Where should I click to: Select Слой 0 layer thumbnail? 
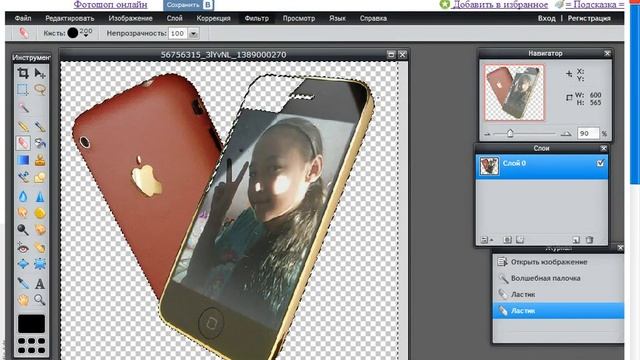[489, 167]
